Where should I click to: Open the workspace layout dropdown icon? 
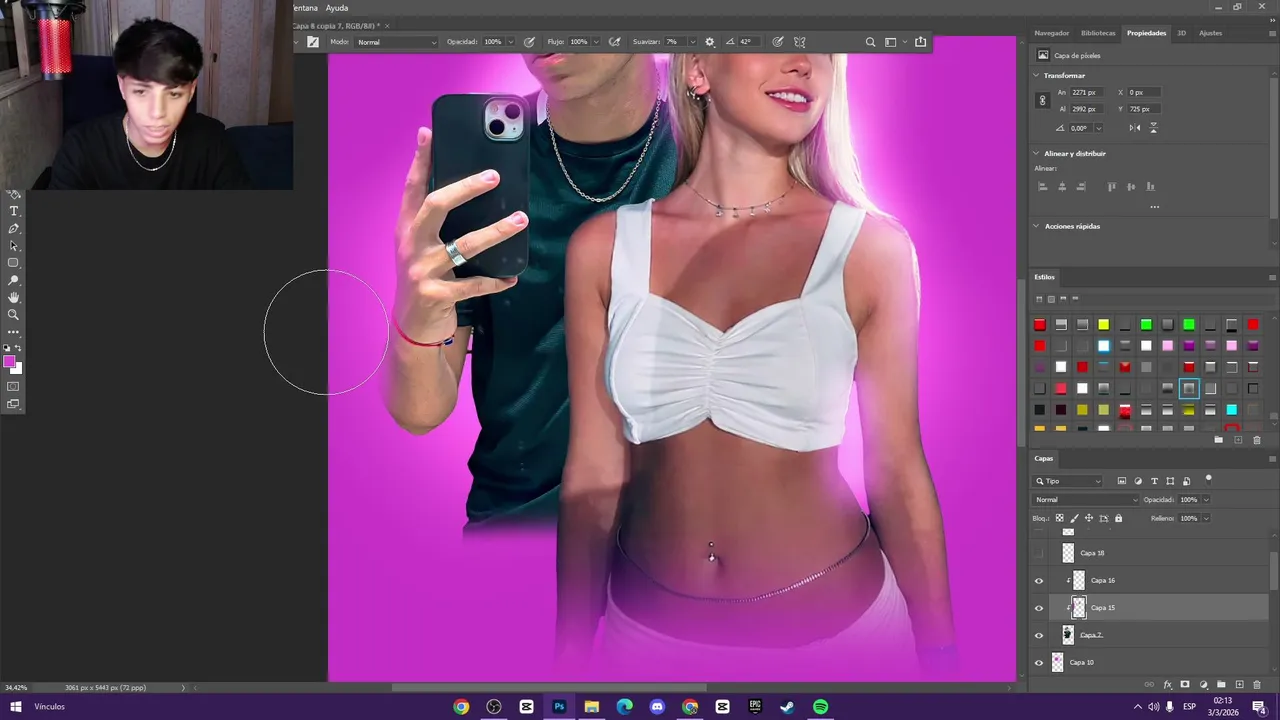coord(894,42)
